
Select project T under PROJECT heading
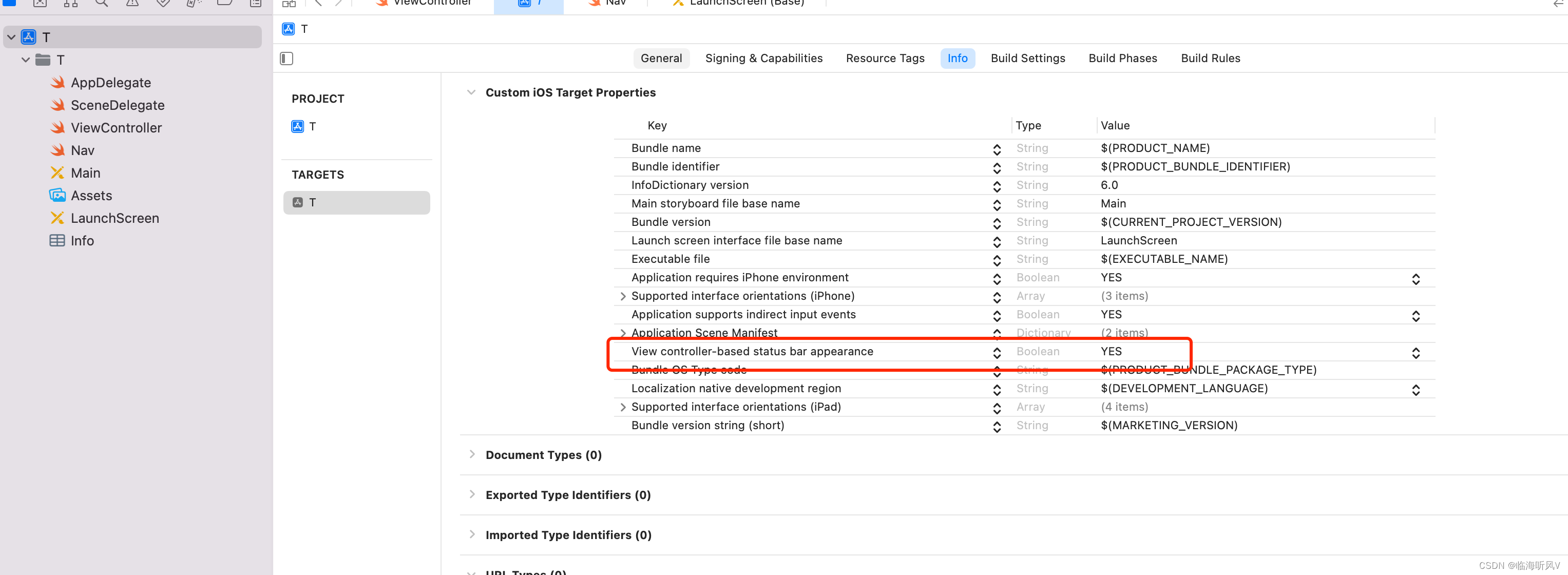click(312, 127)
